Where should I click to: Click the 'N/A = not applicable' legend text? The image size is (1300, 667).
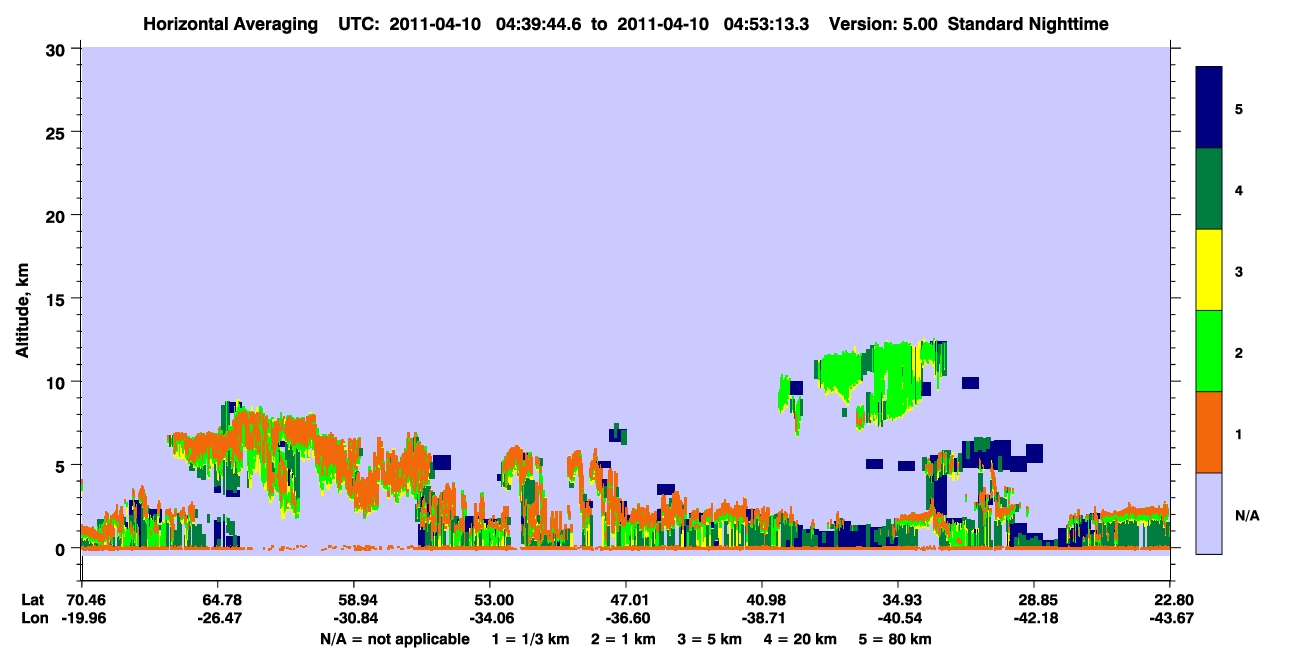tap(395, 639)
